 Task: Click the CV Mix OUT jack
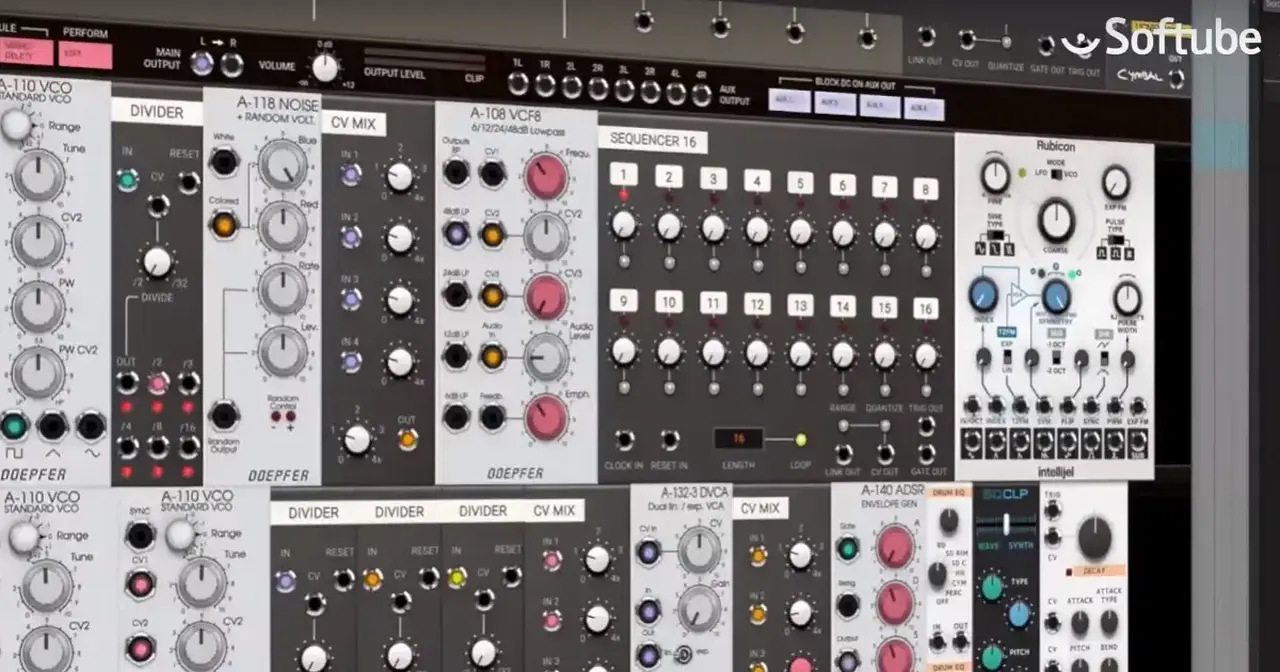tap(407, 439)
